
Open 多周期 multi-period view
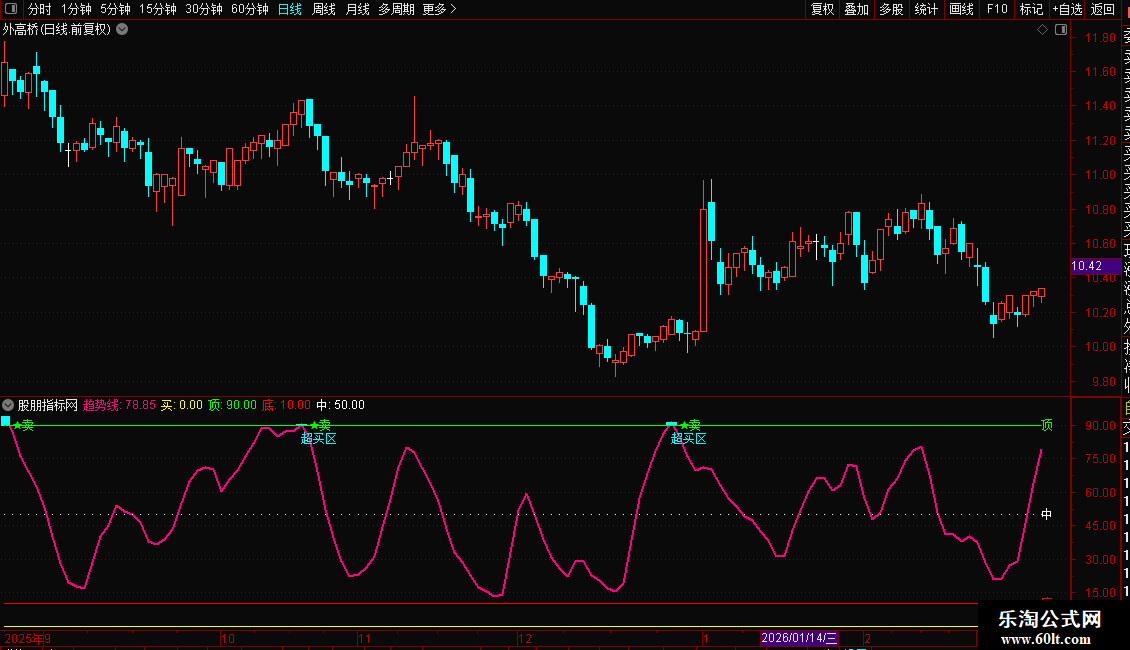pyautogui.click(x=396, y=9)
